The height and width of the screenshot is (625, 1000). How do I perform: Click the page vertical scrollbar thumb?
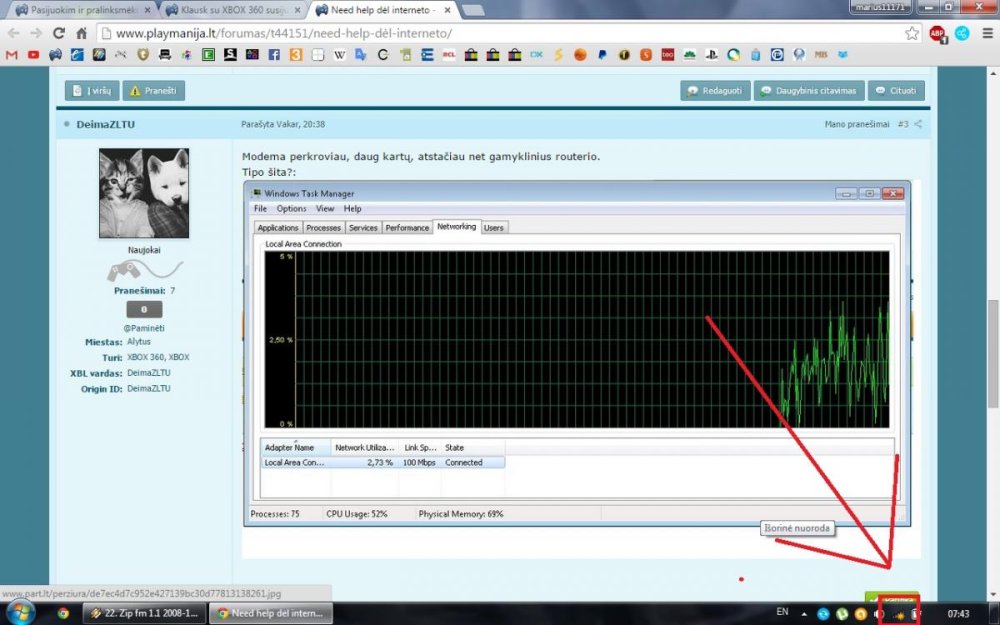993,354
